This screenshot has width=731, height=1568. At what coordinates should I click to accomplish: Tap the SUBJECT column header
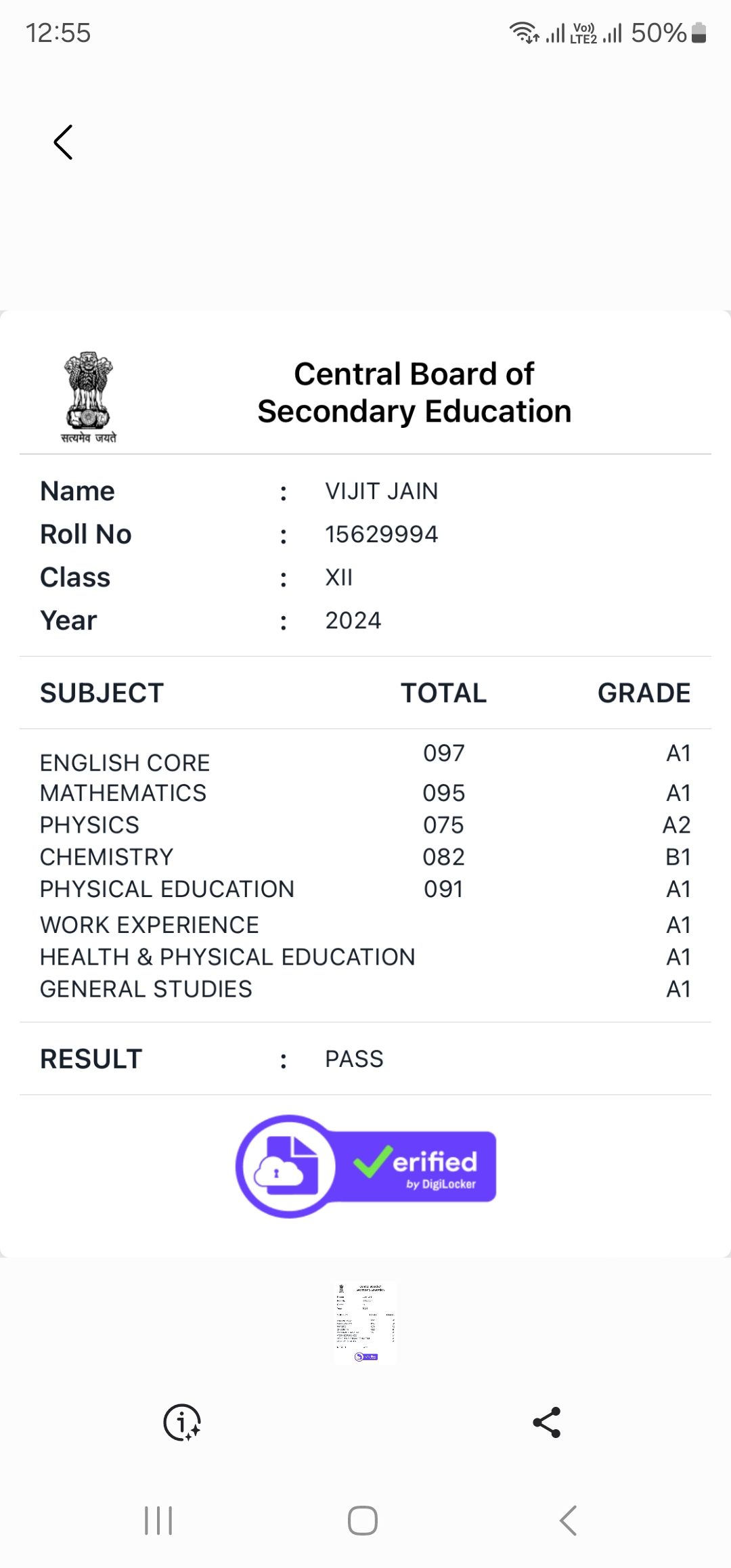pyautogui.click(x=102, y=693)
